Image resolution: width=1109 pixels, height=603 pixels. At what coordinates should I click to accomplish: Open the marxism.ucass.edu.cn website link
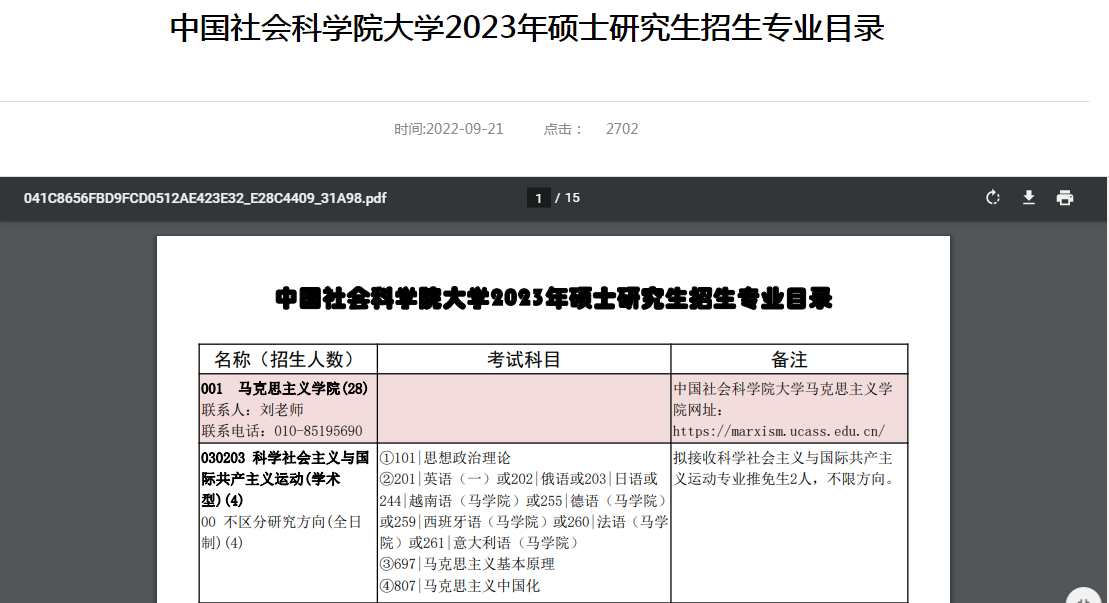pyautogui.click(x=779, y=431)
